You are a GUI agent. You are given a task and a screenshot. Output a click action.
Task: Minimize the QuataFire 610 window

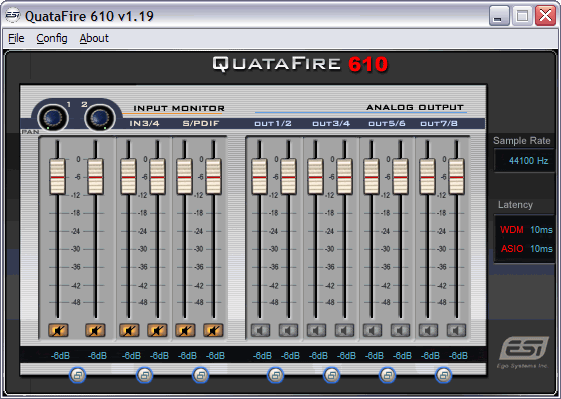[499, 16]
